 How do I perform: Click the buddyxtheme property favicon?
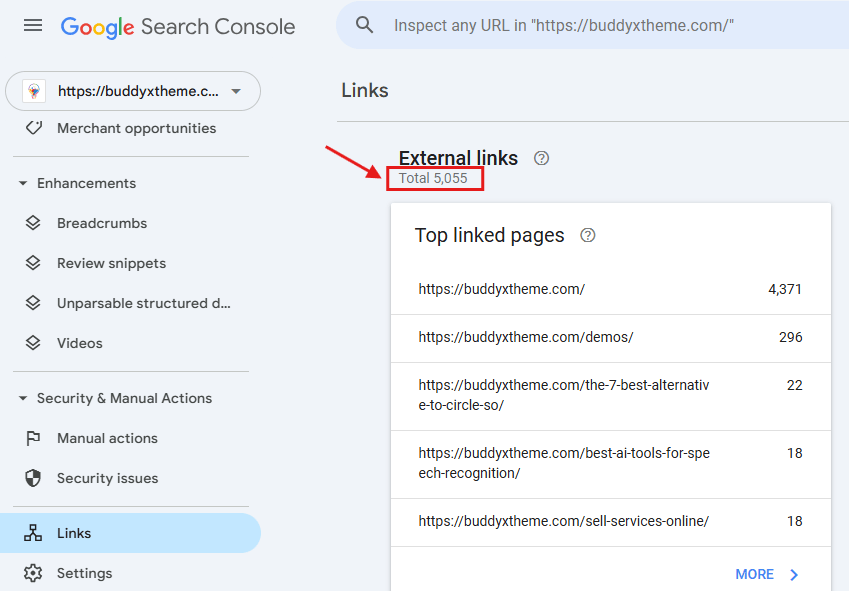point(34,91)
